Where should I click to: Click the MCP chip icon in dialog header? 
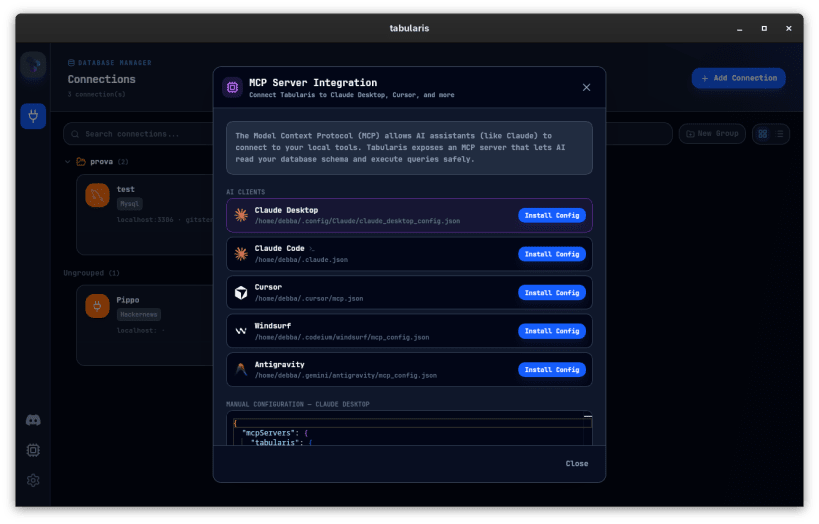(x=232, y=87)
